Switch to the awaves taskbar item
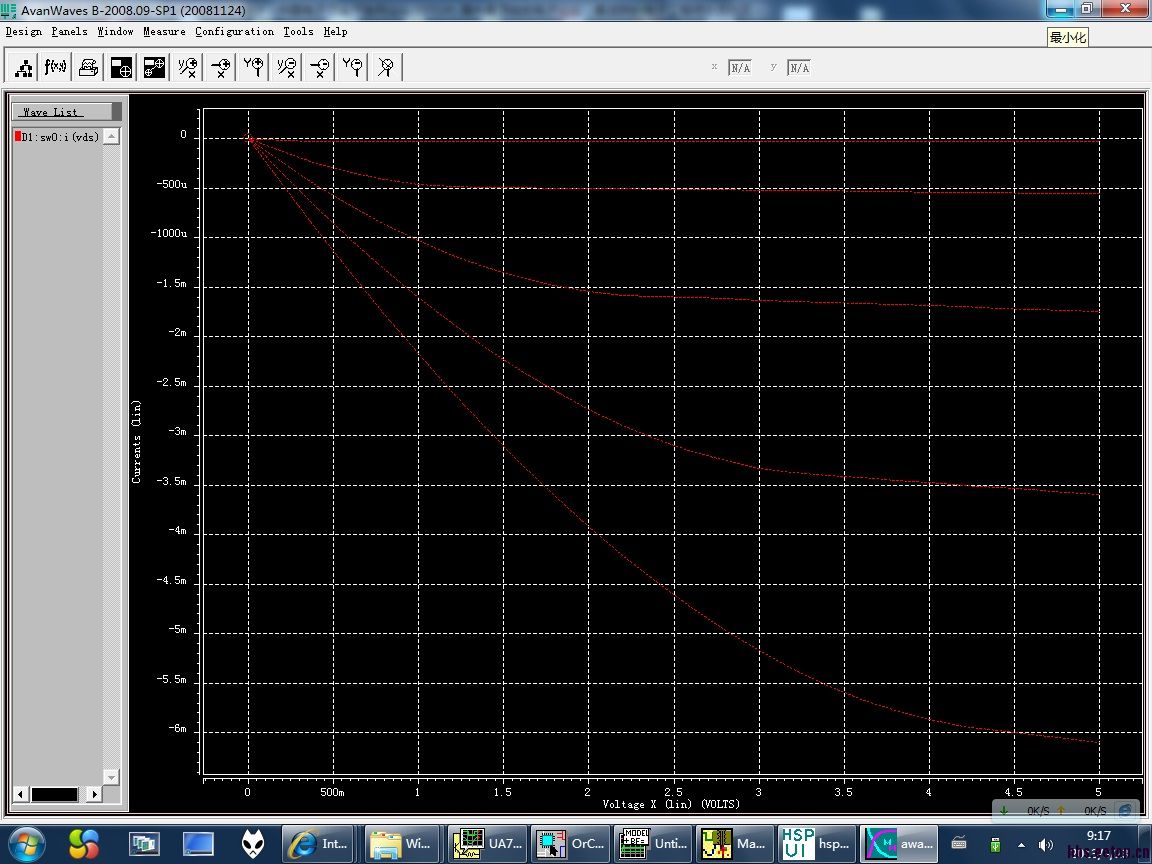Screen dimensions: 1152x864 click(x=899, y=843)
